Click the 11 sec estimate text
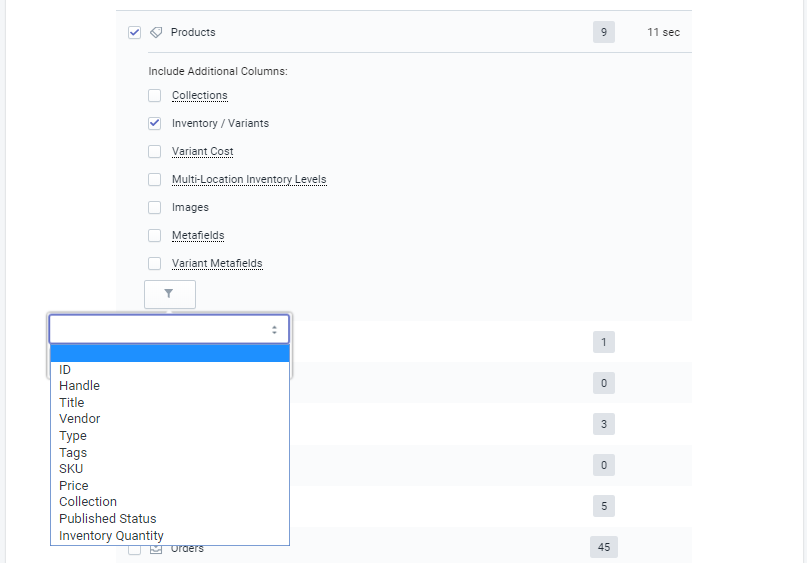The image size is (807, 563). point(663,32)
